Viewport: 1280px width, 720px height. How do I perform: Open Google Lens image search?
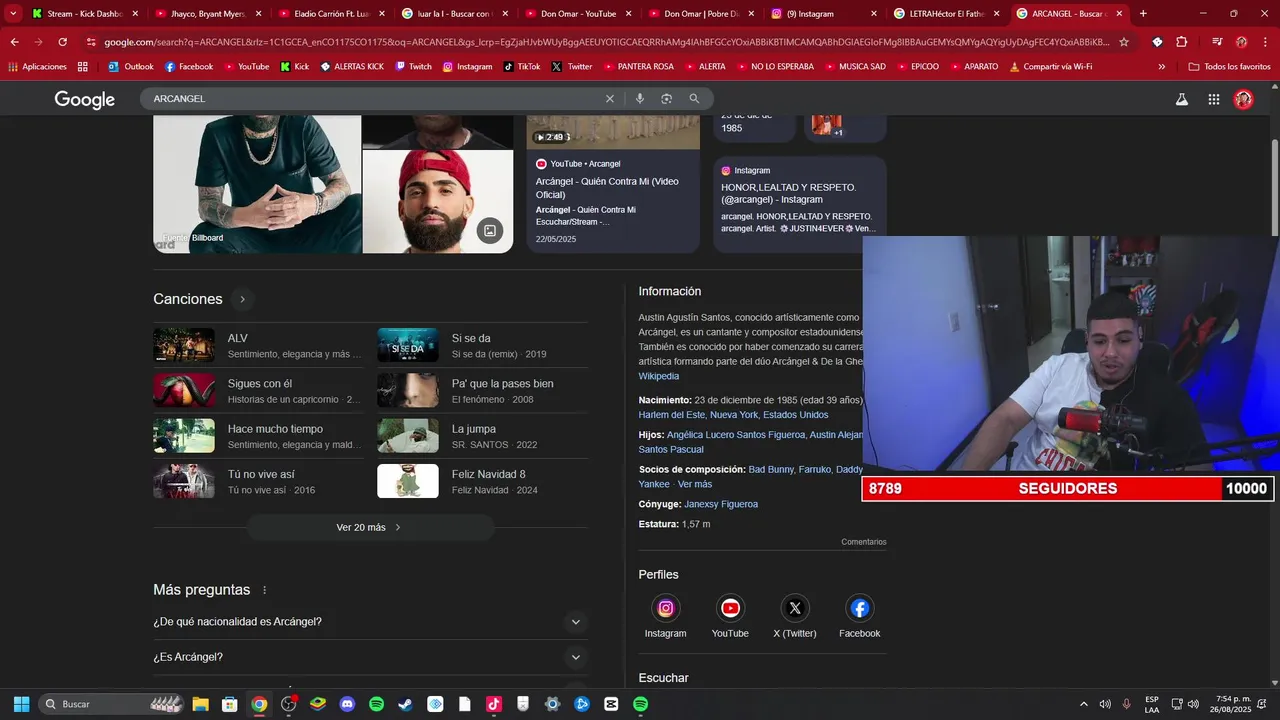point(666,99)
